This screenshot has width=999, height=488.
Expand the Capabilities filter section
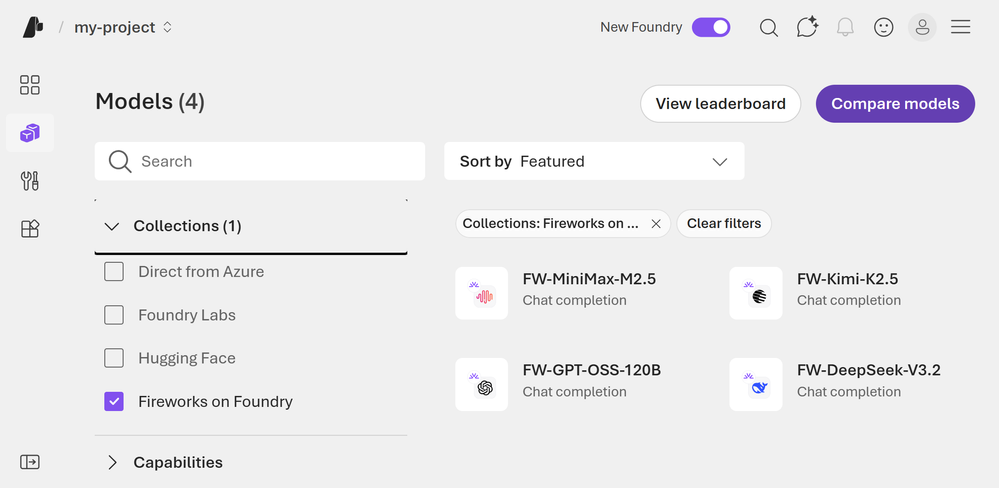coord(112,463)
